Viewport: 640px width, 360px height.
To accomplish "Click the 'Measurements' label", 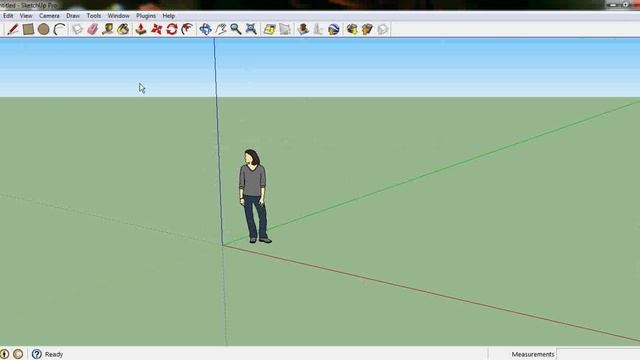I will (533, 354).
